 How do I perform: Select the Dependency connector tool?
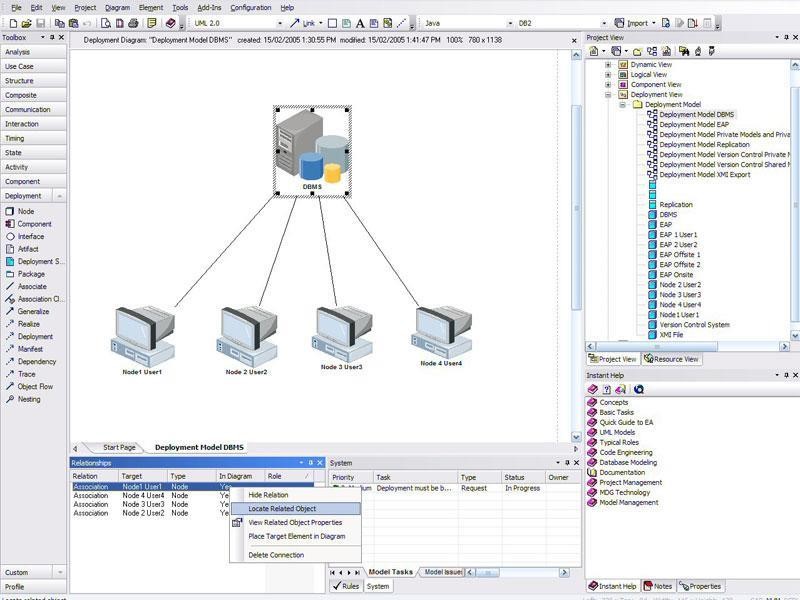[36, 361]
